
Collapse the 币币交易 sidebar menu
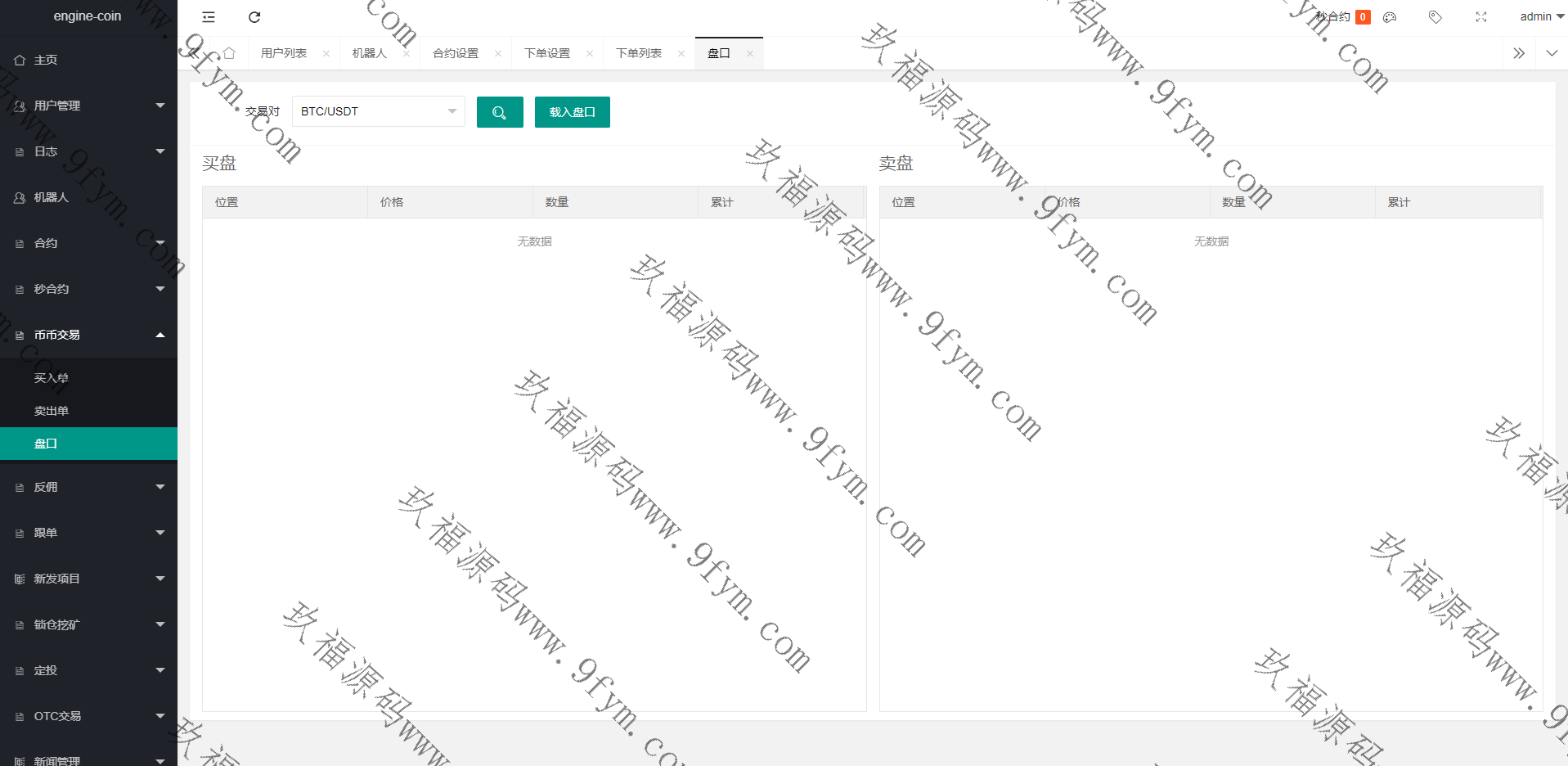click(88, 335)
